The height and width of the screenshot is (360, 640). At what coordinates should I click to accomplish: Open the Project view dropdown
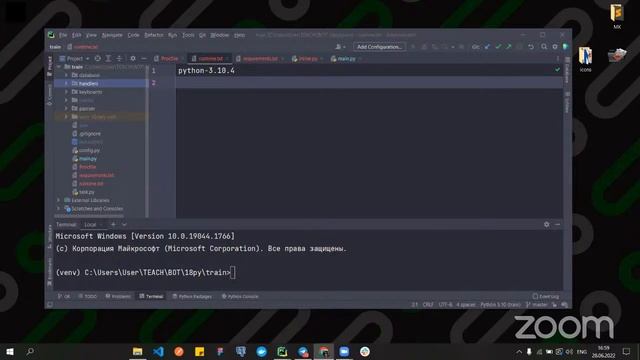click(x=75, y=59)
